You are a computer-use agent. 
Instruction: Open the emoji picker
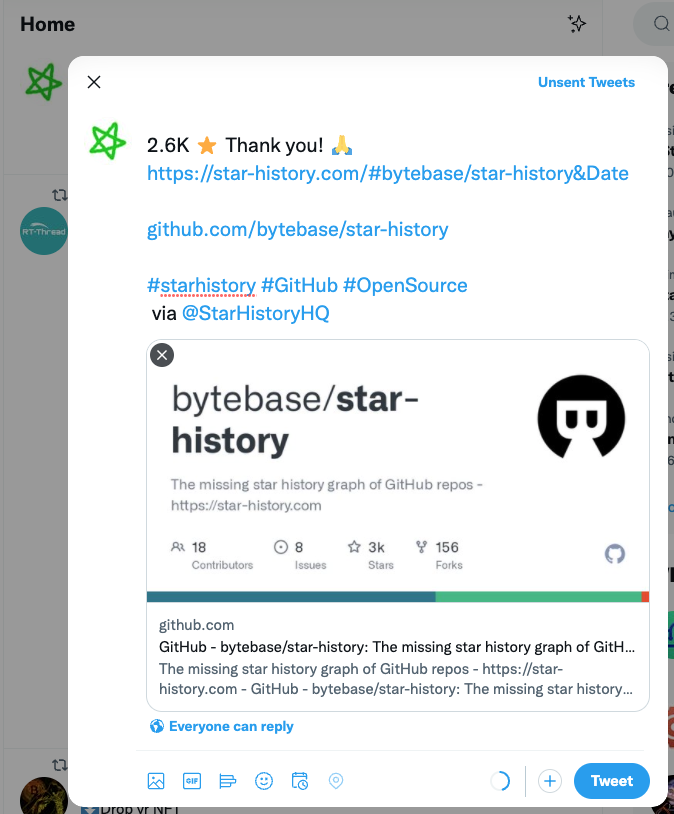[x=264, y=781]
